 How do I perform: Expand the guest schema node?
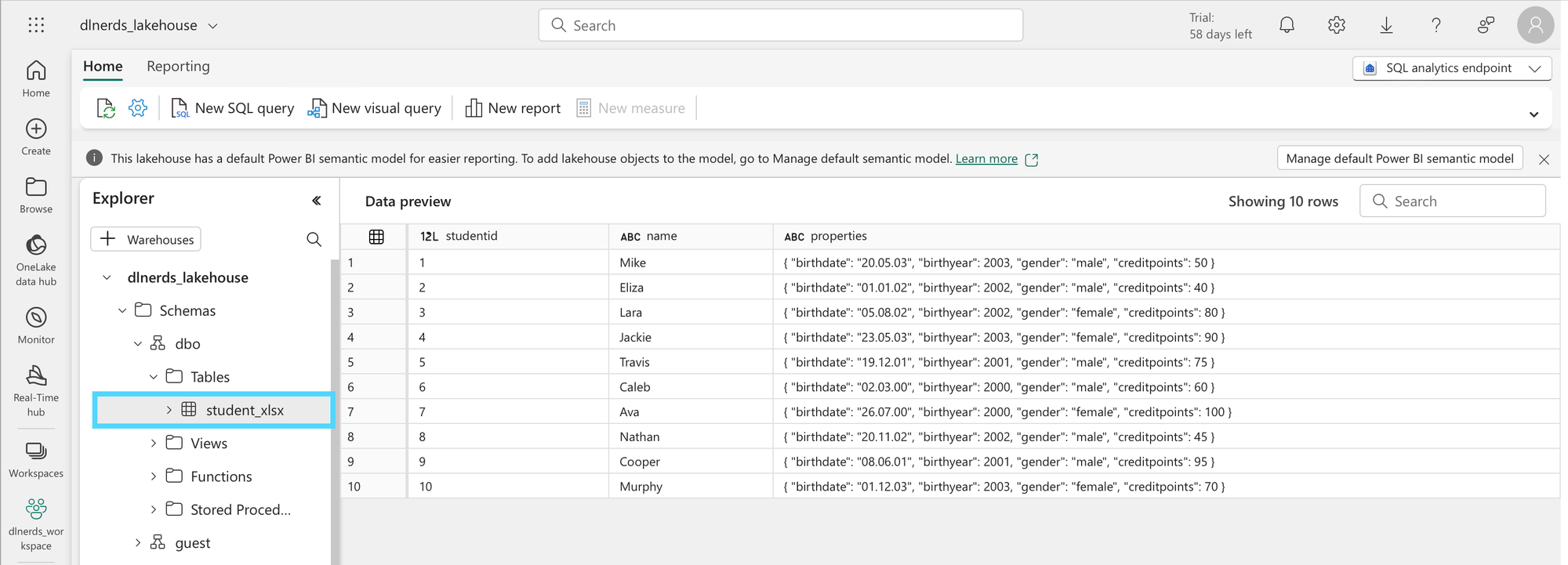click(x=138, y=542)
